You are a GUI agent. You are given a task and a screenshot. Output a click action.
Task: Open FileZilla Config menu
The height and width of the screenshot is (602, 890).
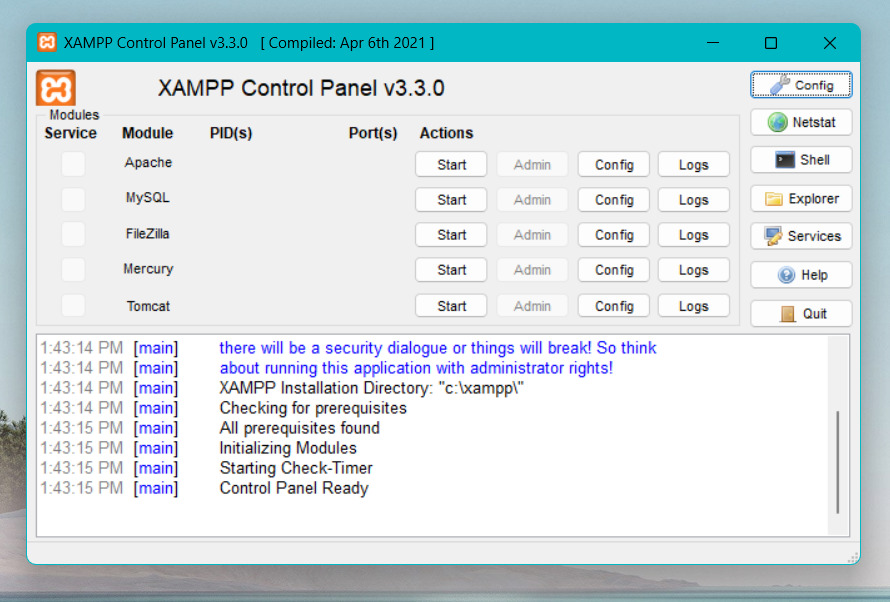pyautogui.click(x=614, y=235)
